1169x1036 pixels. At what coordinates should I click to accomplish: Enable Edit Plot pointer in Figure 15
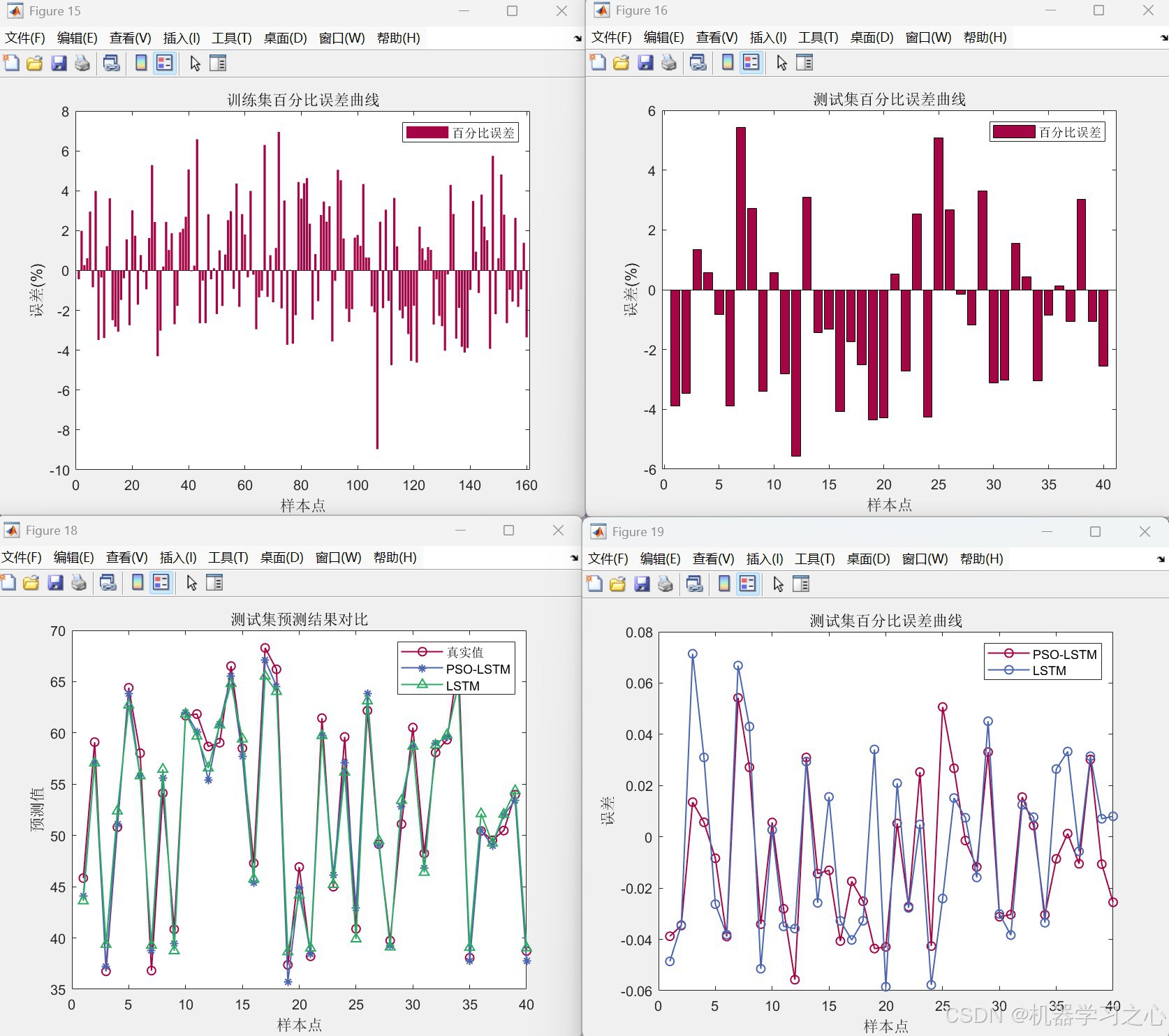(x=195, y=64)
